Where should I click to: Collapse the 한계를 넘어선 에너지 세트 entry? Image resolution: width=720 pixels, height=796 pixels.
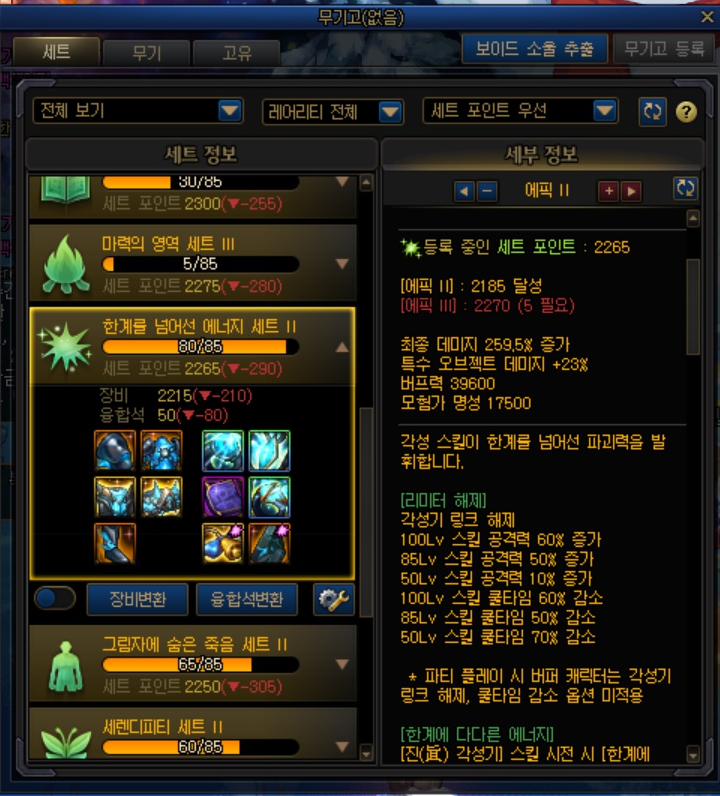click(x=343, y=347)
